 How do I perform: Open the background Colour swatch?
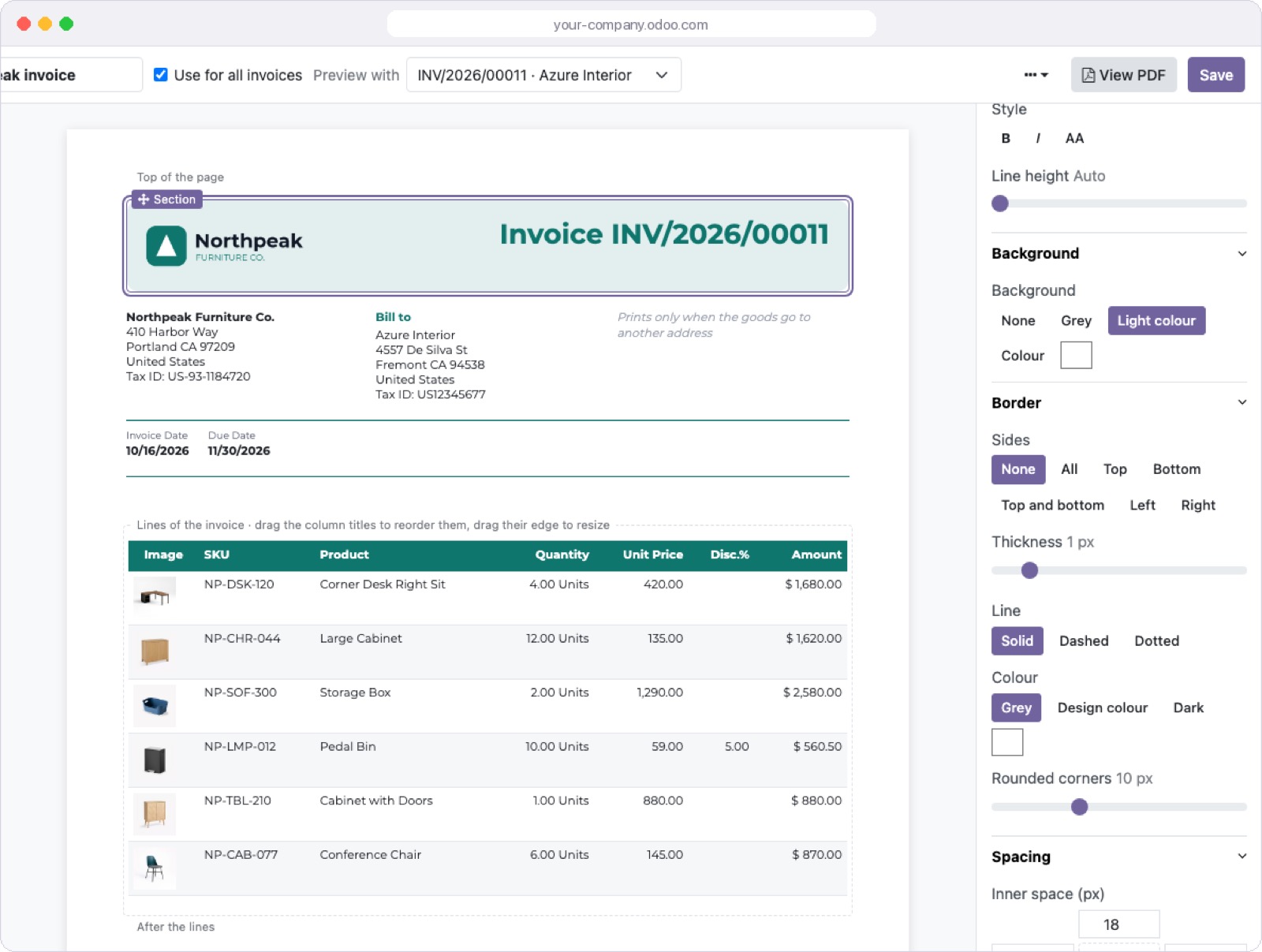pyautogui.click(x=1076, y=355)
